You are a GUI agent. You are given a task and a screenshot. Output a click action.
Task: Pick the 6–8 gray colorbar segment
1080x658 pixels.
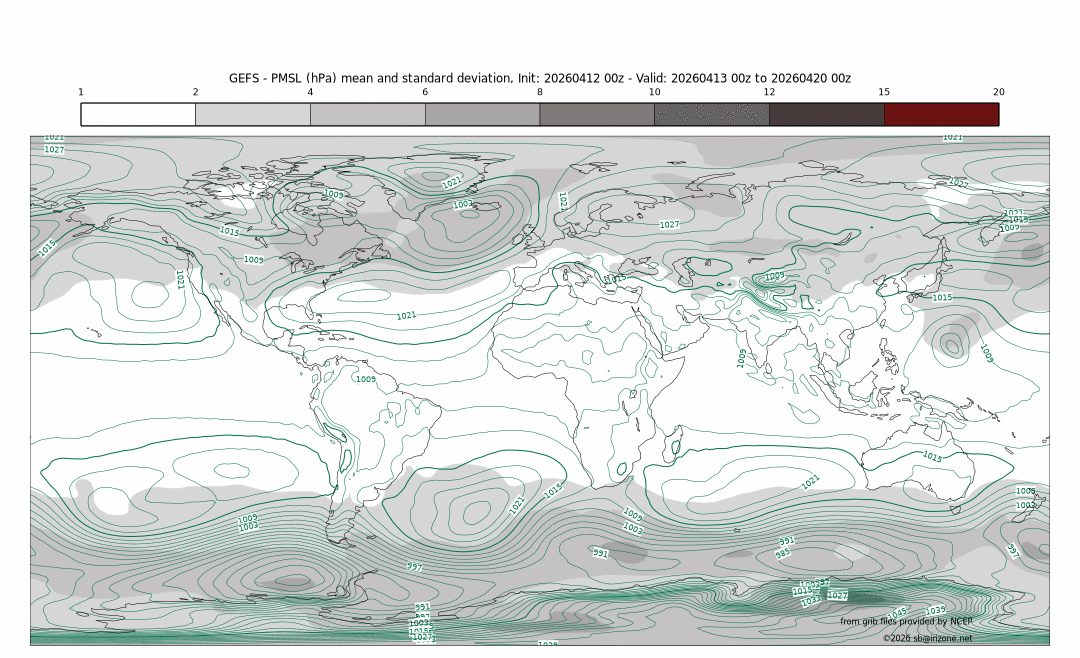[x=482, y=114]
